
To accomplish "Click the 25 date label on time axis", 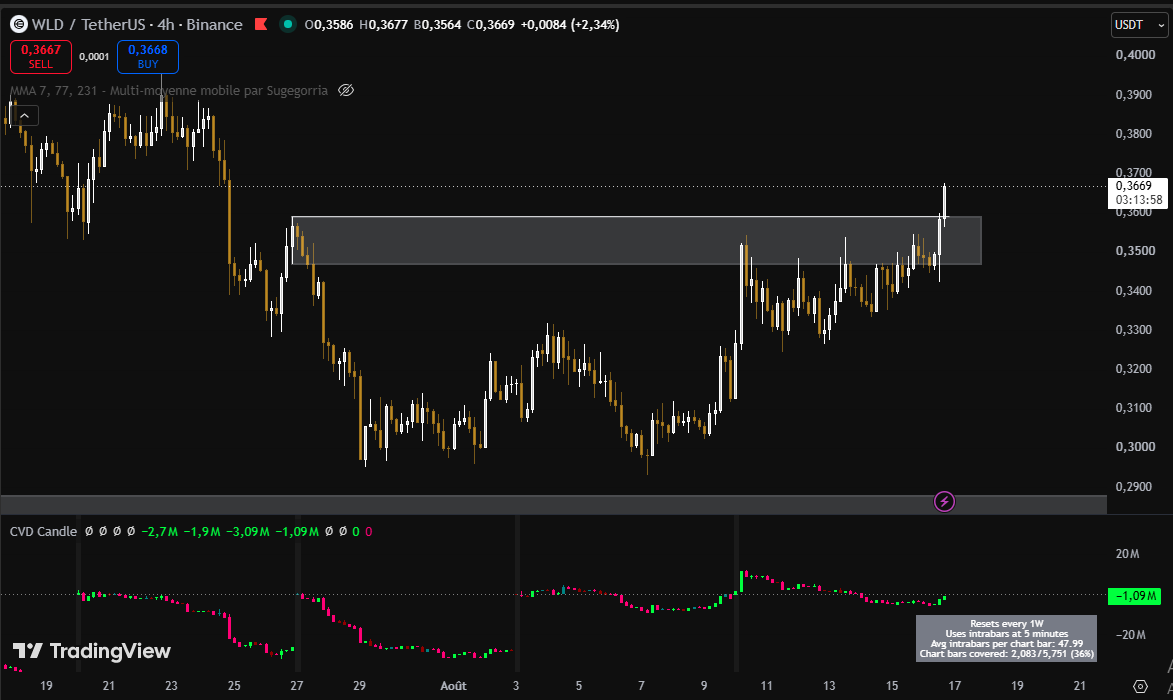I will coord(234,686).
